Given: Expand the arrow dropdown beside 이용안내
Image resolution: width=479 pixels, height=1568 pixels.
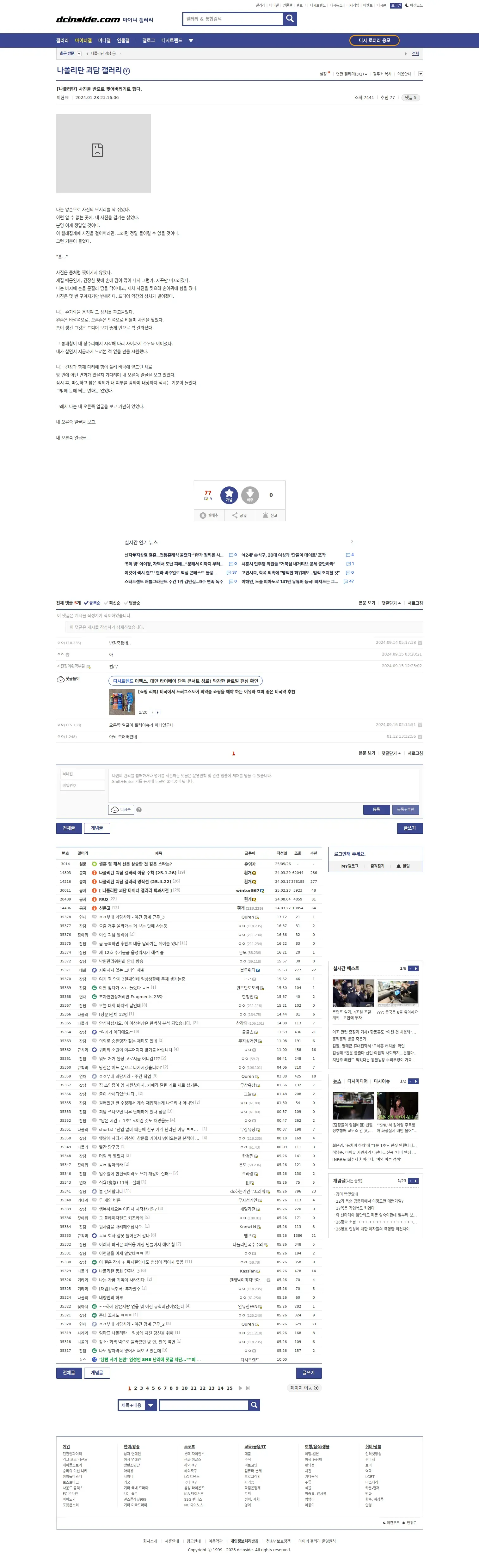Looking at the screenshot, I should (x=420, y=74).
